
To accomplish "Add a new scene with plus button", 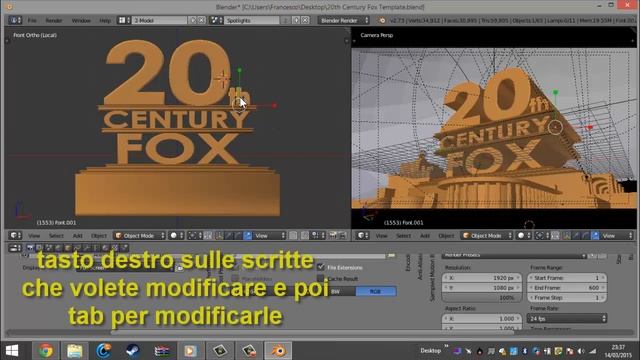I will pyautogui.click(x=296, y=20).
